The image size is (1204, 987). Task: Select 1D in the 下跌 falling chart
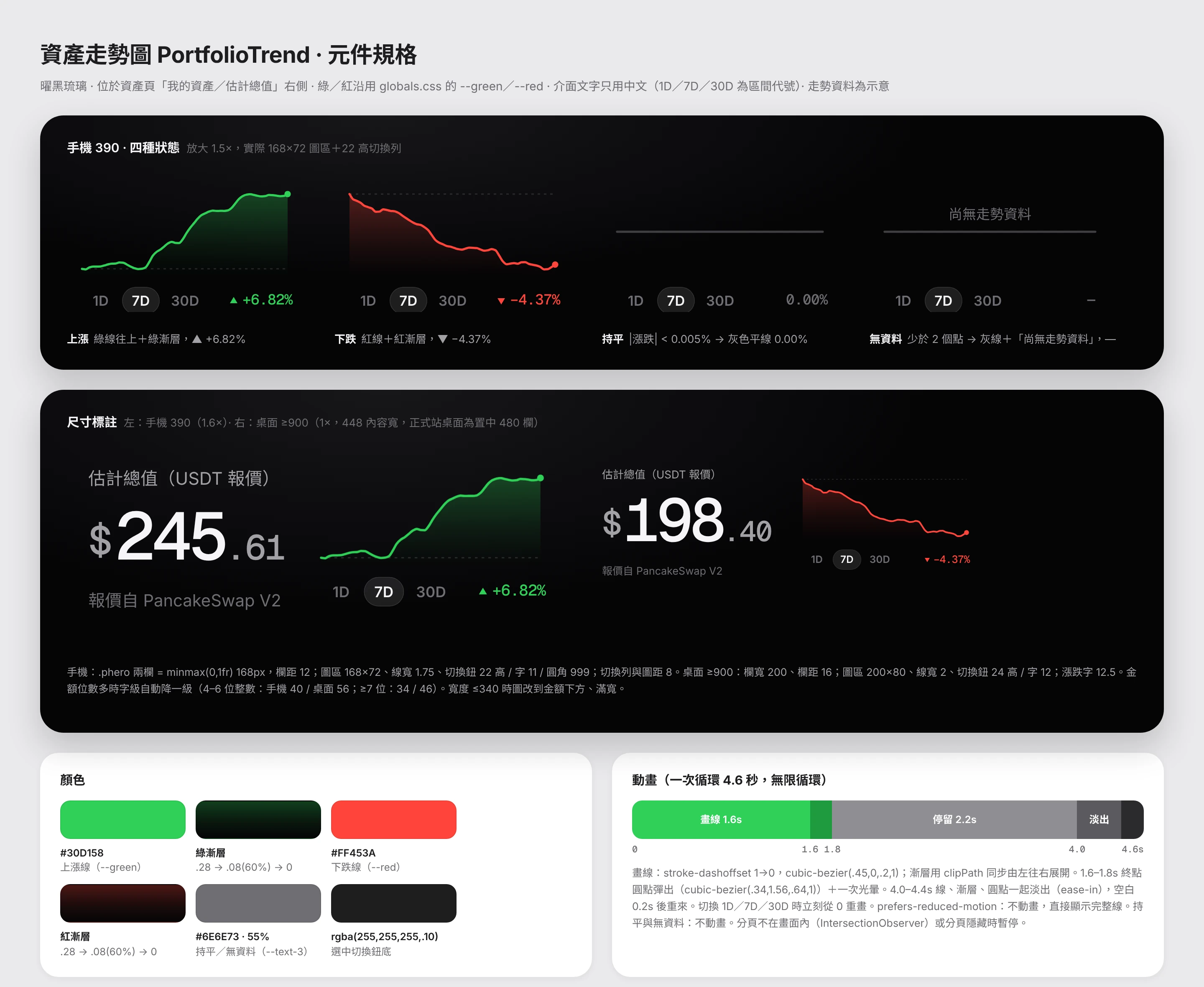point(368,301)
